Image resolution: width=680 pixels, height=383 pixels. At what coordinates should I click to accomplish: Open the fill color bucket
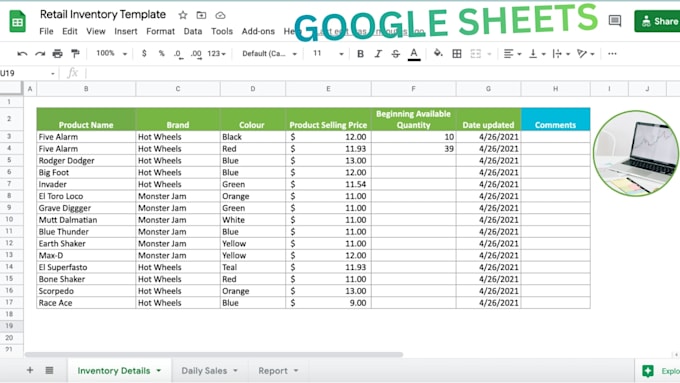click(x=438, y=53)
